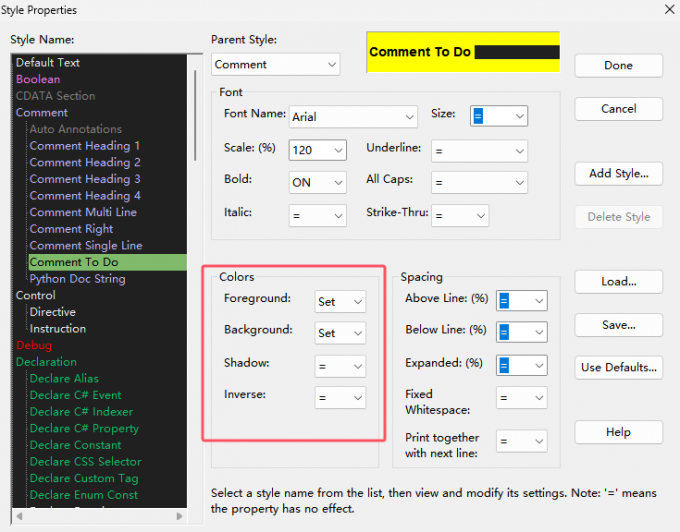Viewport: 680px width, 532px height.
Task: Click the Add Style... button
Action: (618, 173)
